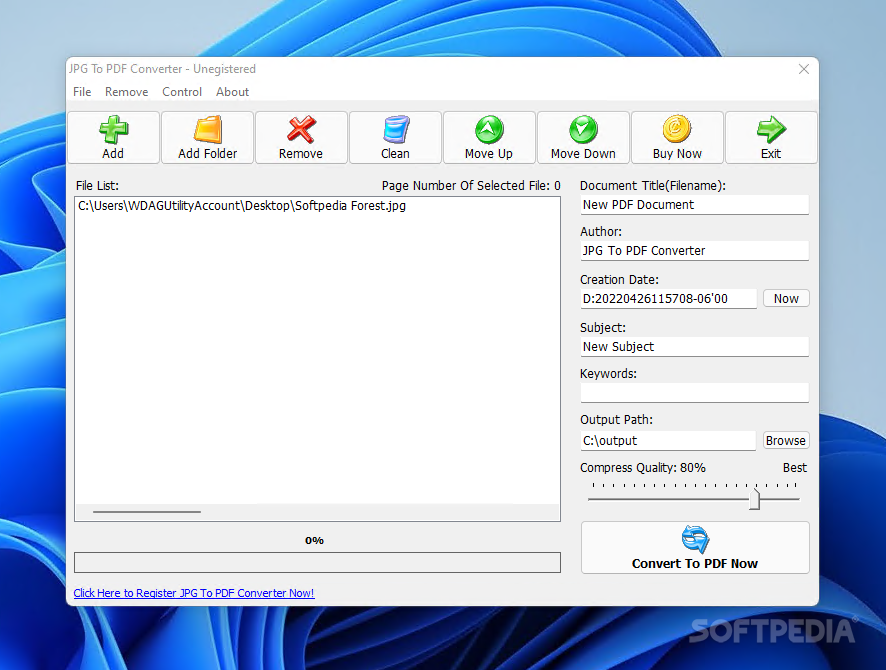Image resolution: width=886 pixels, height=670 pixels.
Task: Open the Register JPG To PDF Converter link
Action: (194, 593)
